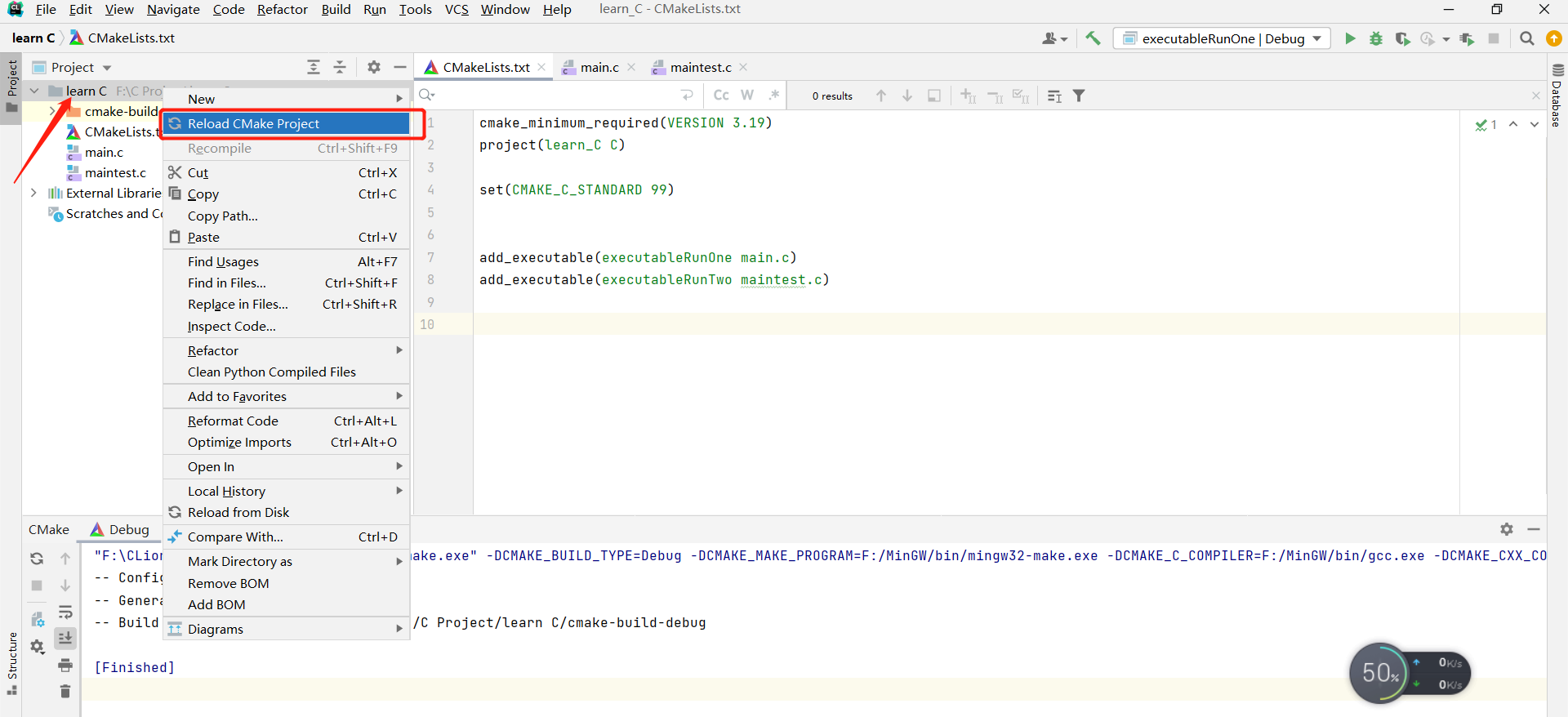Run with coverage icon in toolbar
This screenshot has width=1568, height=717.
(x=1402, y=38)
